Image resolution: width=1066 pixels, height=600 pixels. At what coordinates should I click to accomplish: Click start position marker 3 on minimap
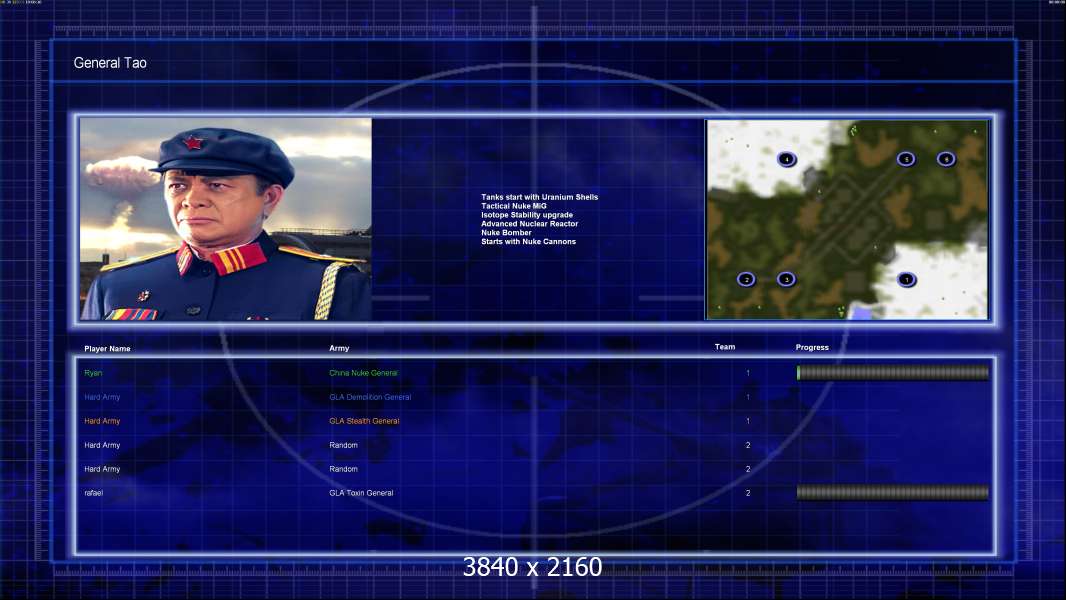pyautogui.click(x=786, y=279)
